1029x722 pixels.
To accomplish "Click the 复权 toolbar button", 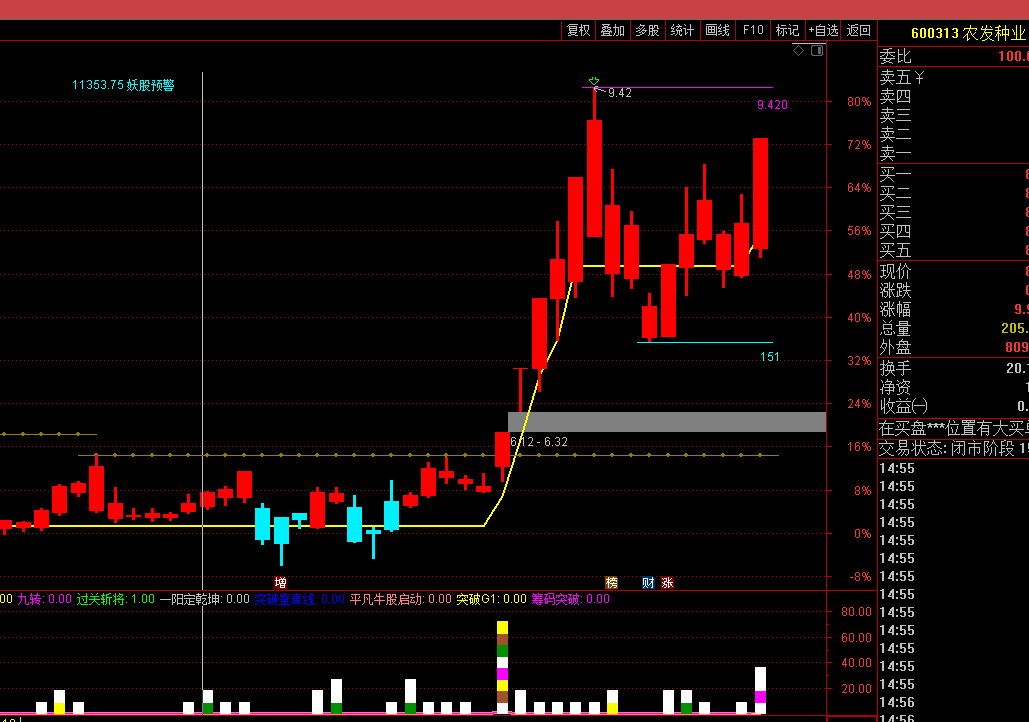I will click(x=578, y=30).
